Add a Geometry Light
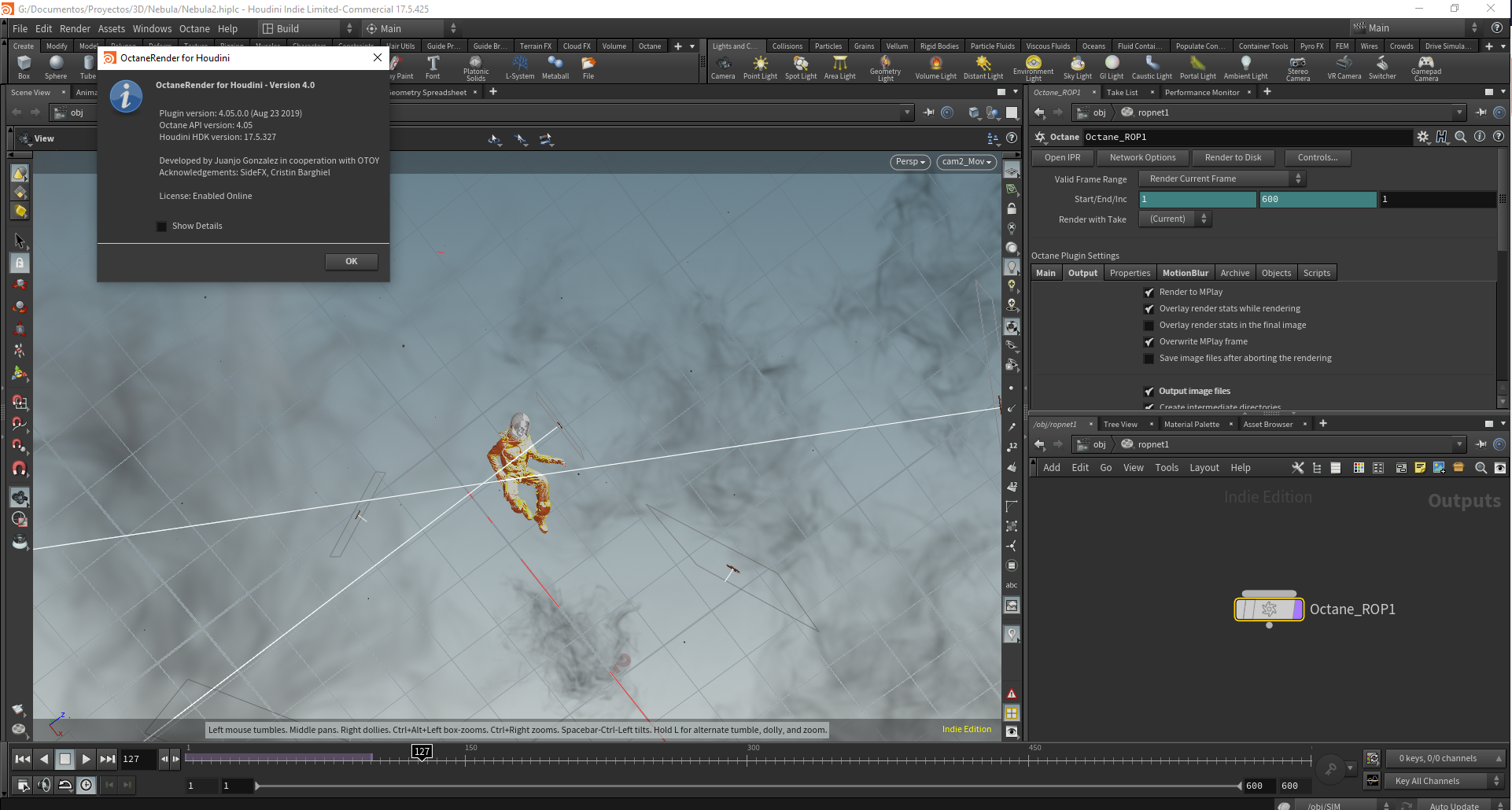The image size is (1512, 810). (x=886, y=68)
